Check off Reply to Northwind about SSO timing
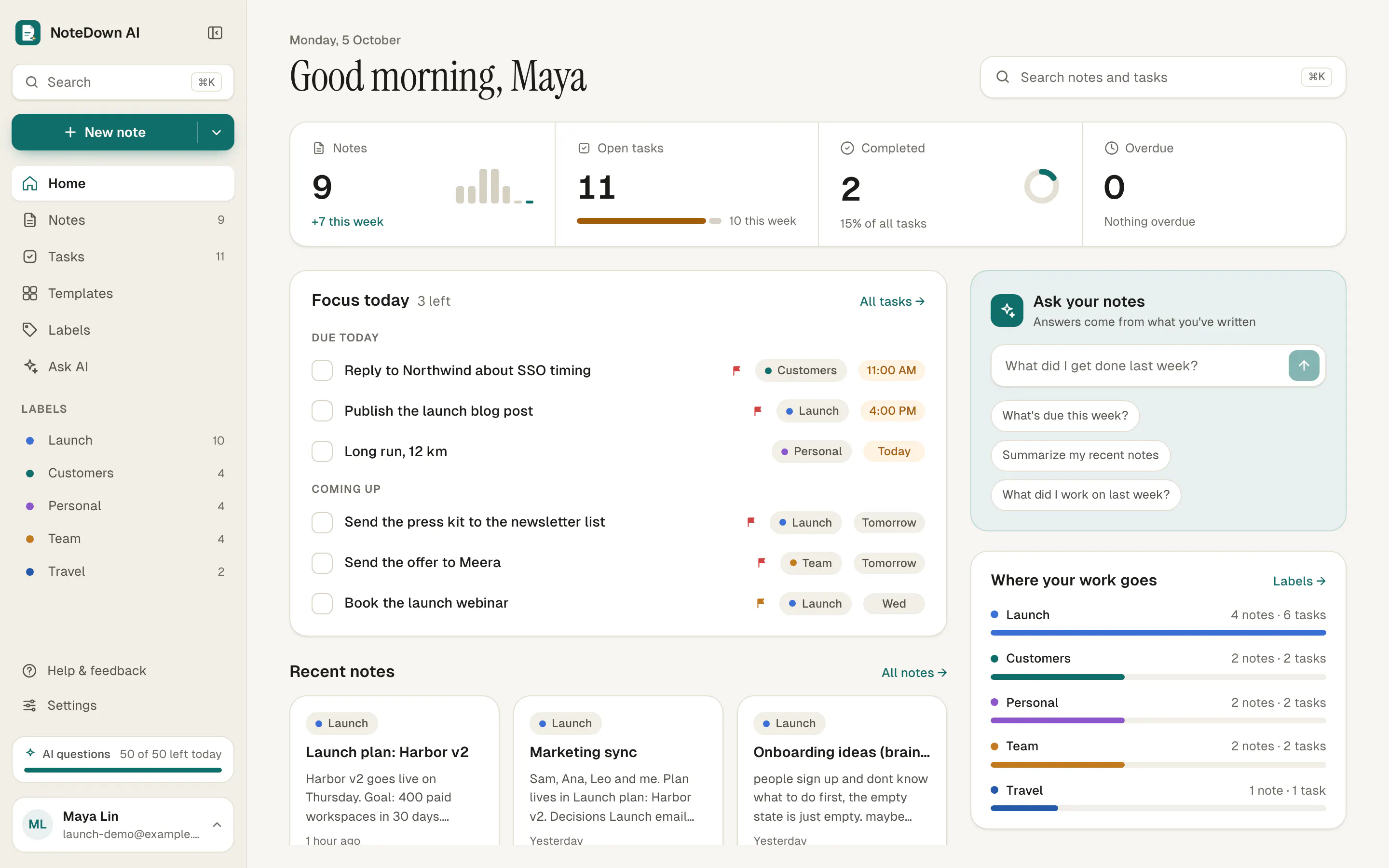1389x868 pixels. 322,370
